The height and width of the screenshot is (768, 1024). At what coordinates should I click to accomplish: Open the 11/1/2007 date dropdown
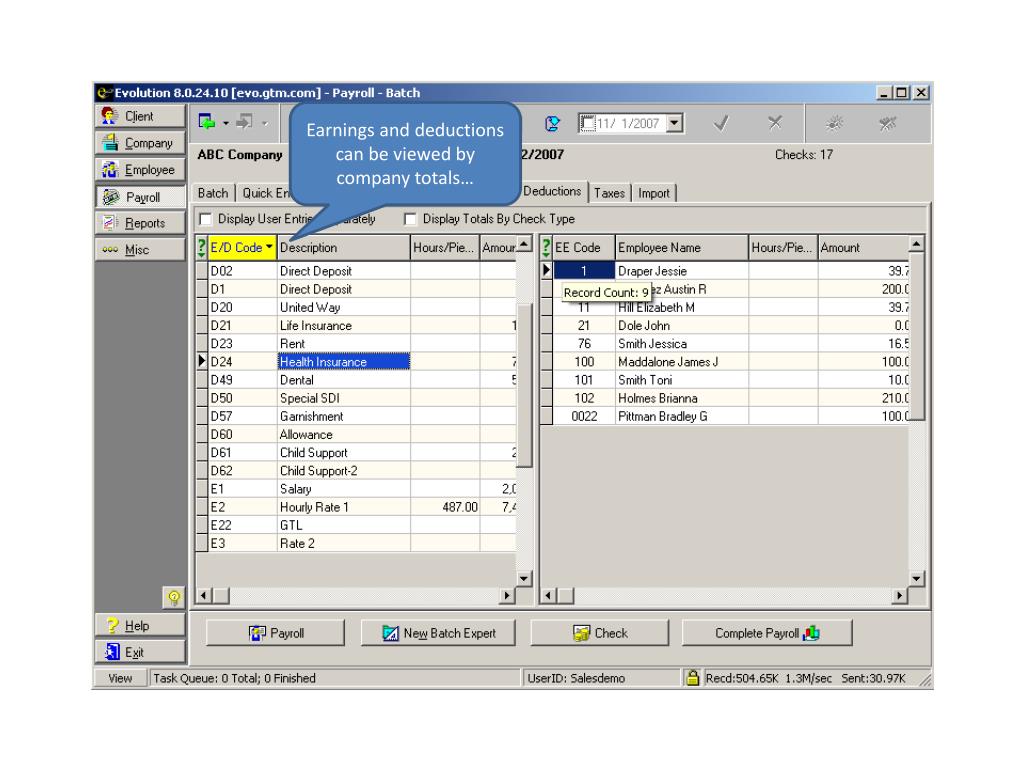click(x=675, y=123)
